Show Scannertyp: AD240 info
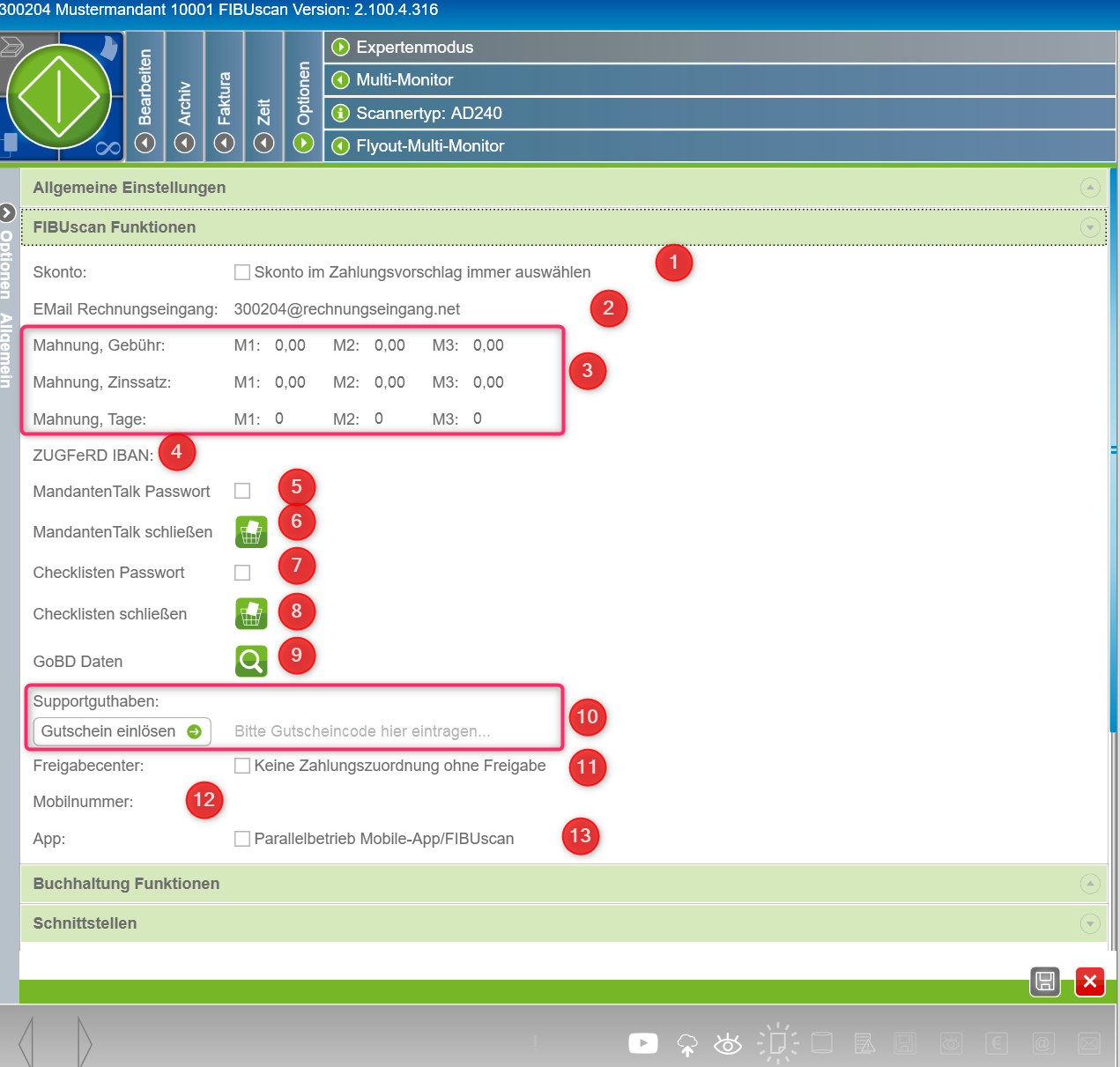The height and width of the screenshot is (1067, 1120). [x=719, y=113]
